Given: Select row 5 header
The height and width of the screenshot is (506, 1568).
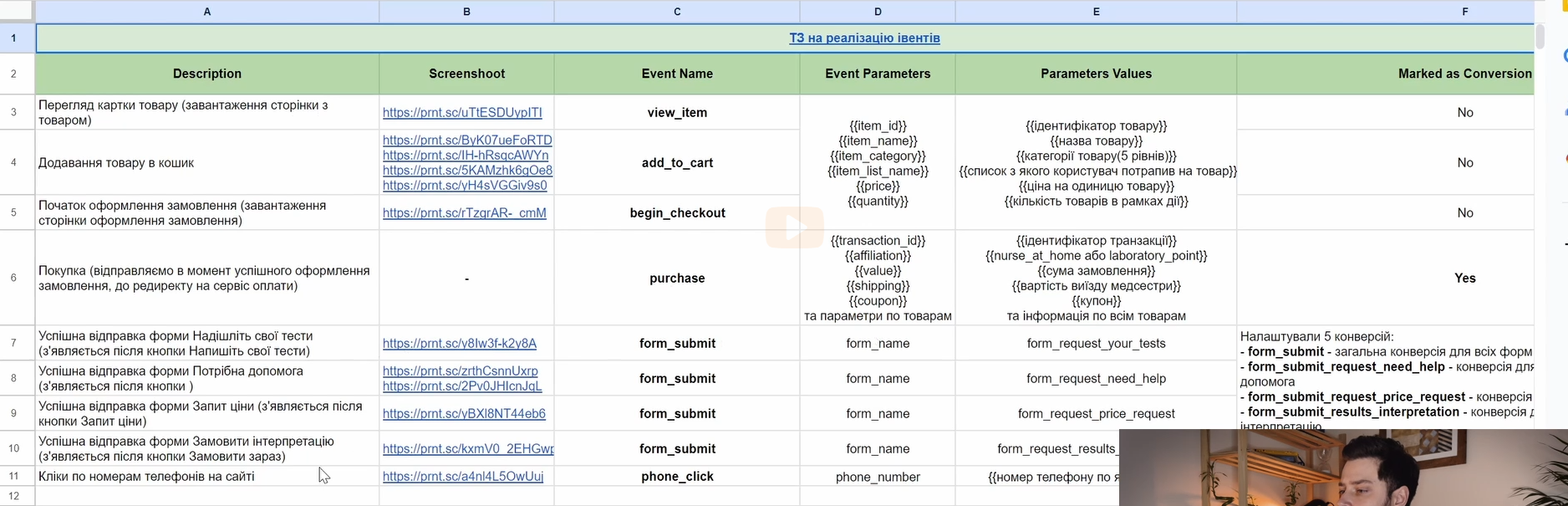Looking at the screenshot, I should [17, 212].
